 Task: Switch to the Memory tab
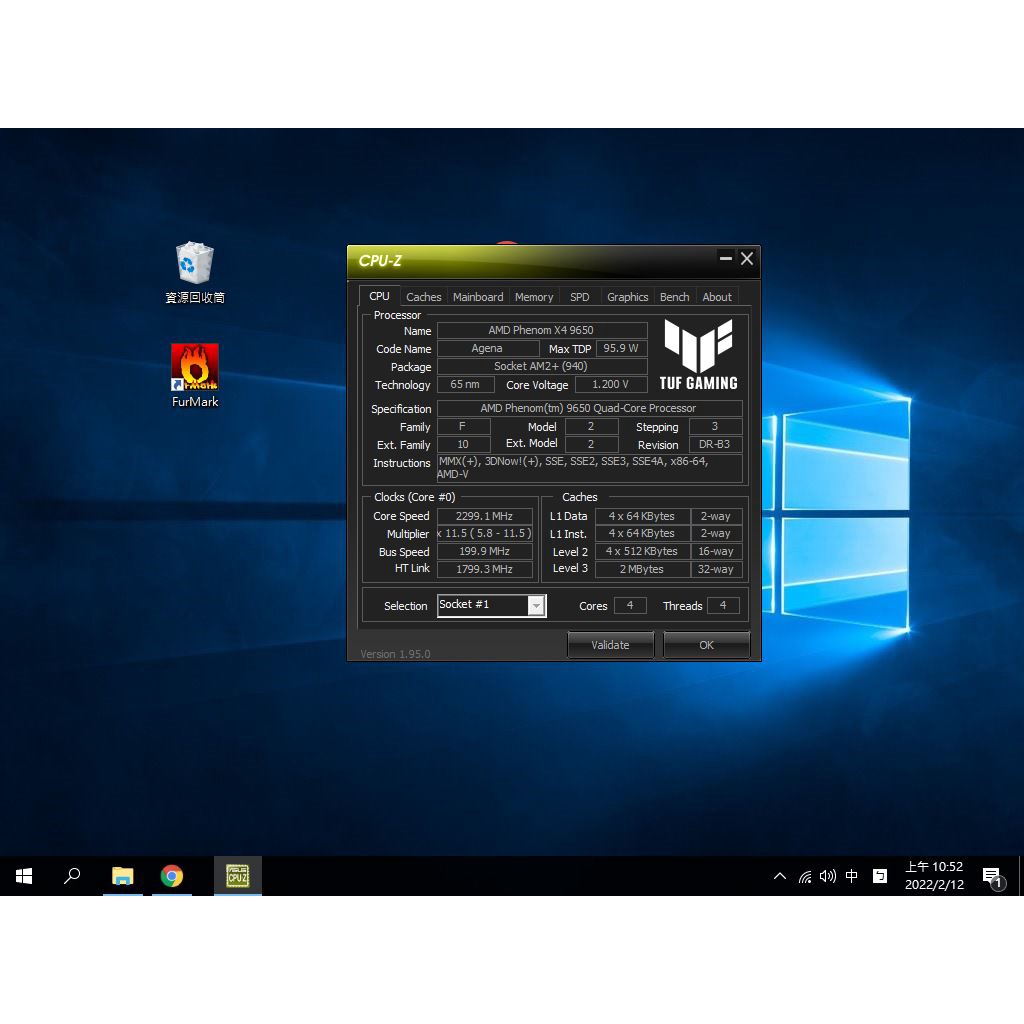pyautogui.click(x=534, y=297)
